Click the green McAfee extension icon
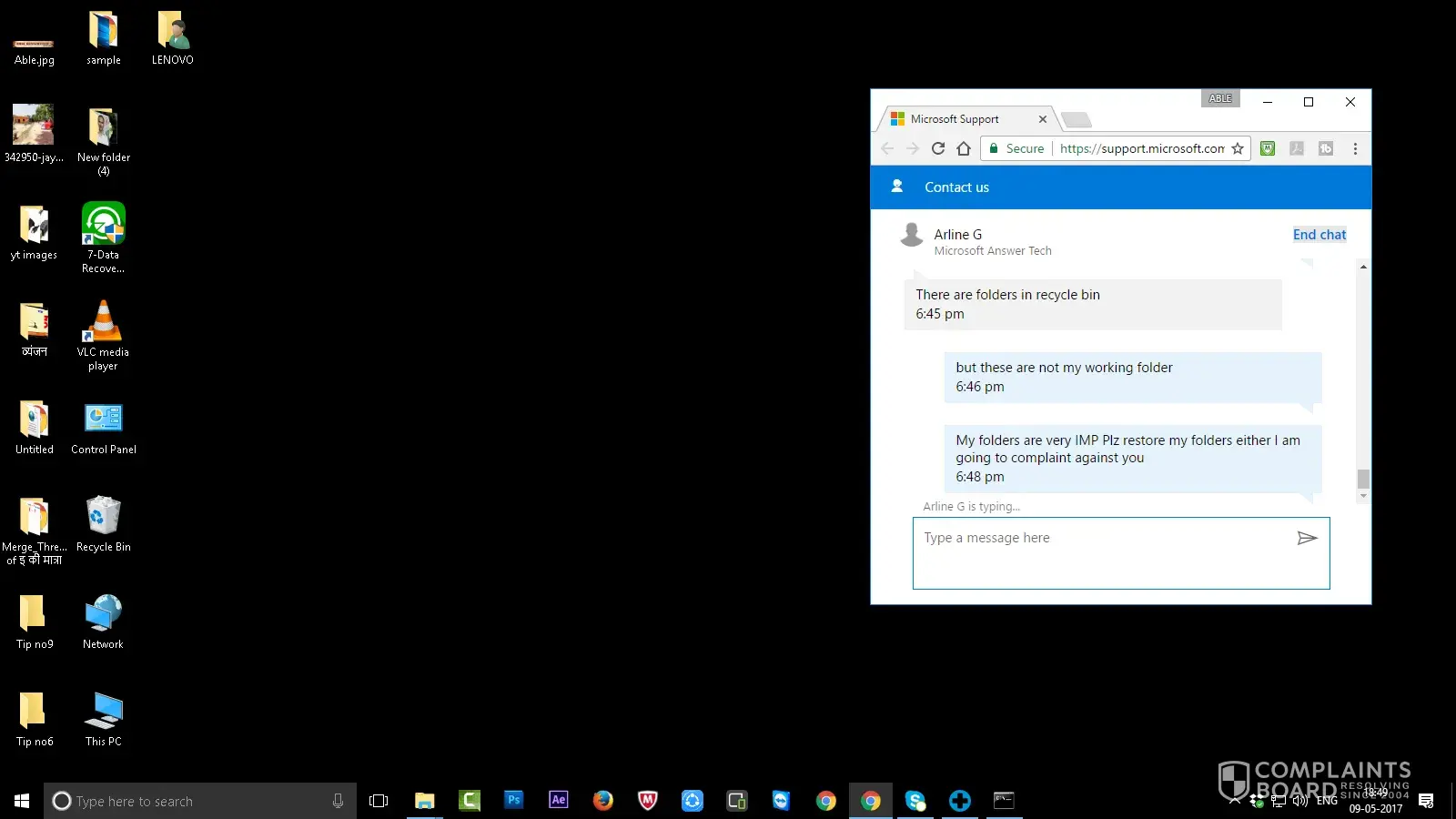Screen dimensions: 1456x819 (x=1268, y=148)
